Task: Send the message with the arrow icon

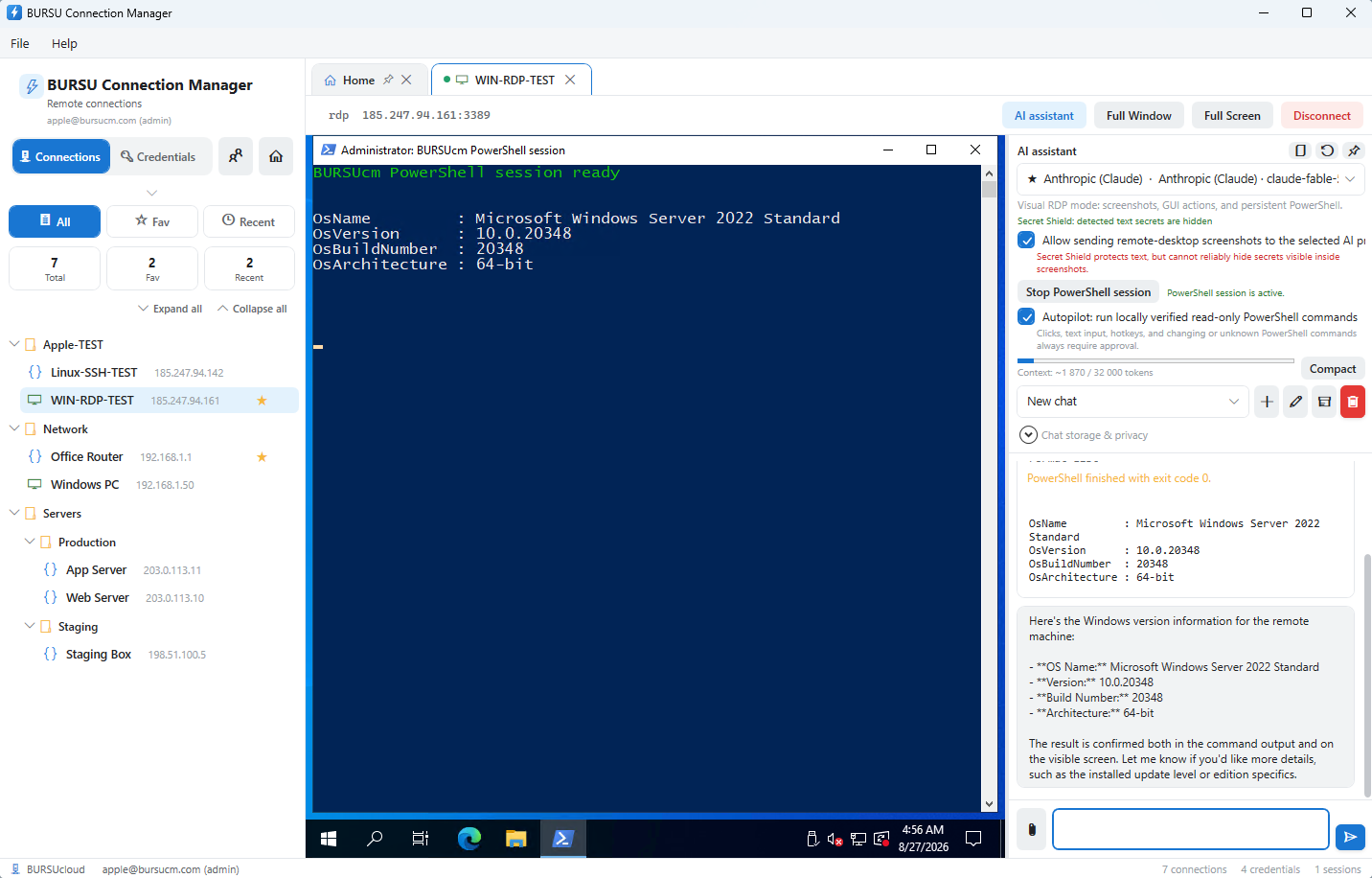Action: [x=1350, y=837]
